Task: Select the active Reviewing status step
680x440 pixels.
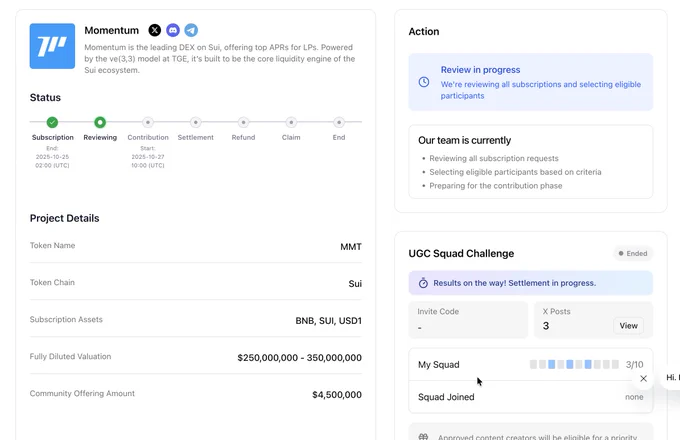Action: 100,122
